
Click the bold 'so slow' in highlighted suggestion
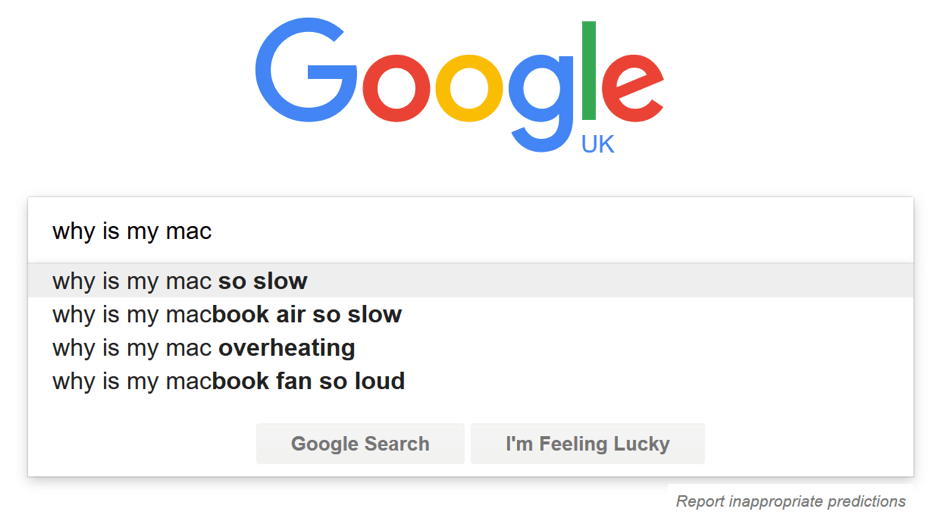[x=263, y=281]
